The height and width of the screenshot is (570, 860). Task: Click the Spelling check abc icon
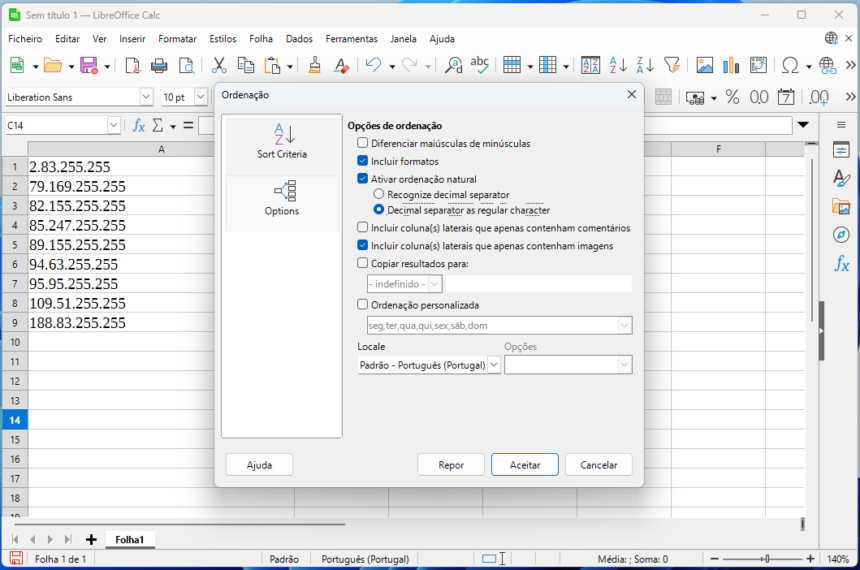tap(479, 66)
